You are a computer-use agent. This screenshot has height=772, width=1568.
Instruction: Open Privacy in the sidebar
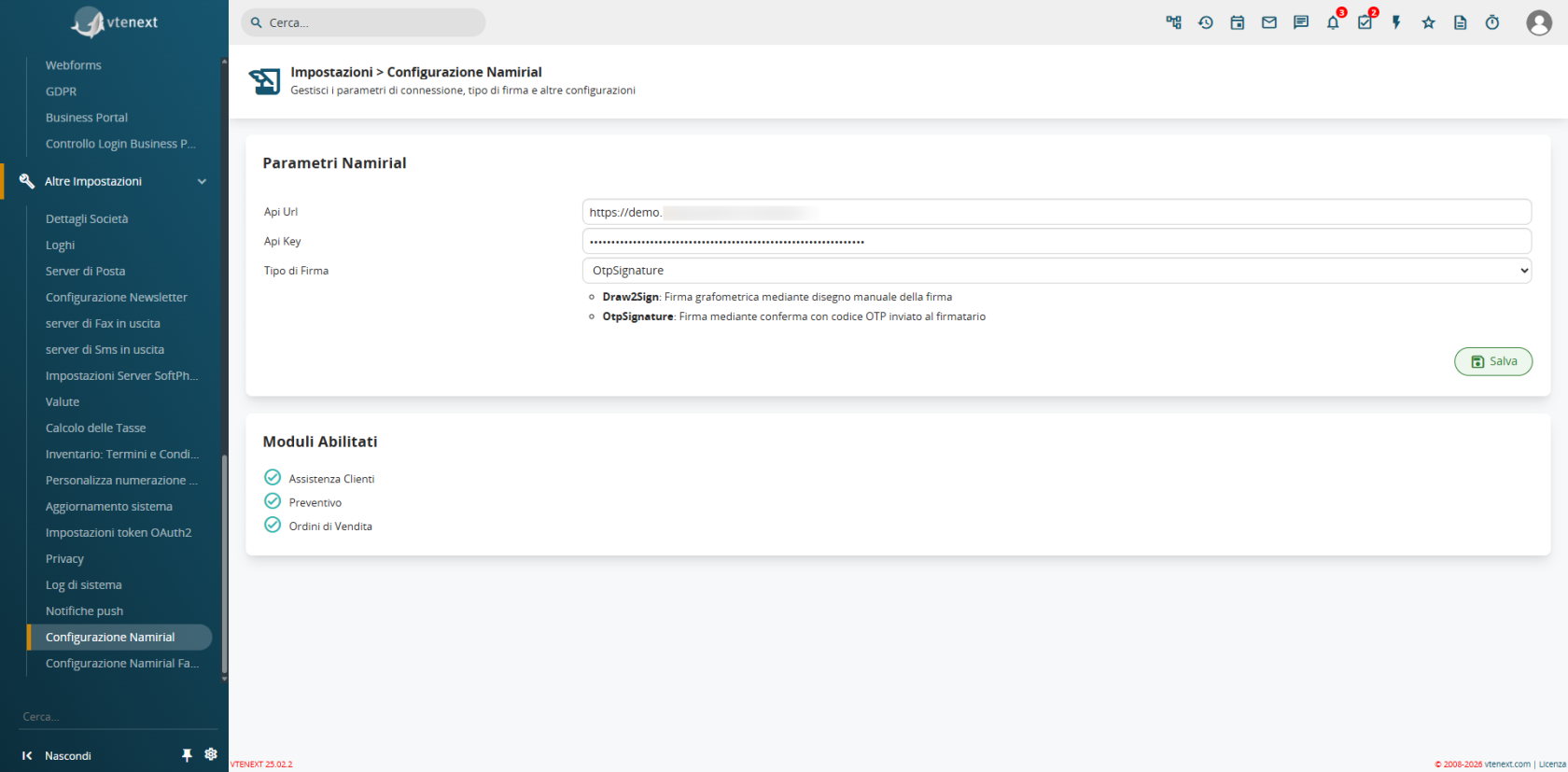pos(65,559)
